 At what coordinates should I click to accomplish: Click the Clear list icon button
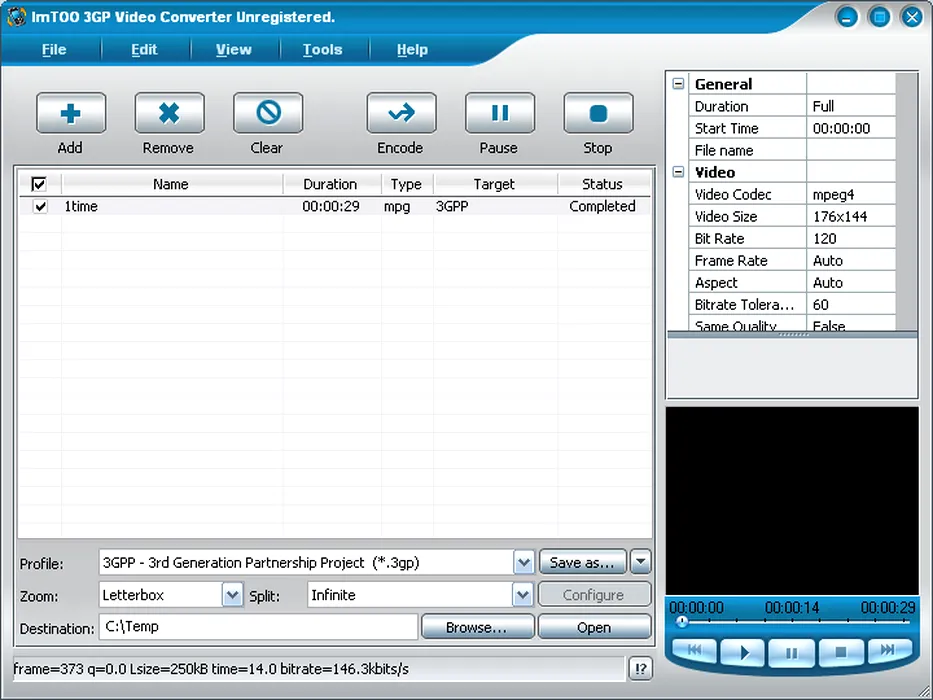[x=268, y=113]
